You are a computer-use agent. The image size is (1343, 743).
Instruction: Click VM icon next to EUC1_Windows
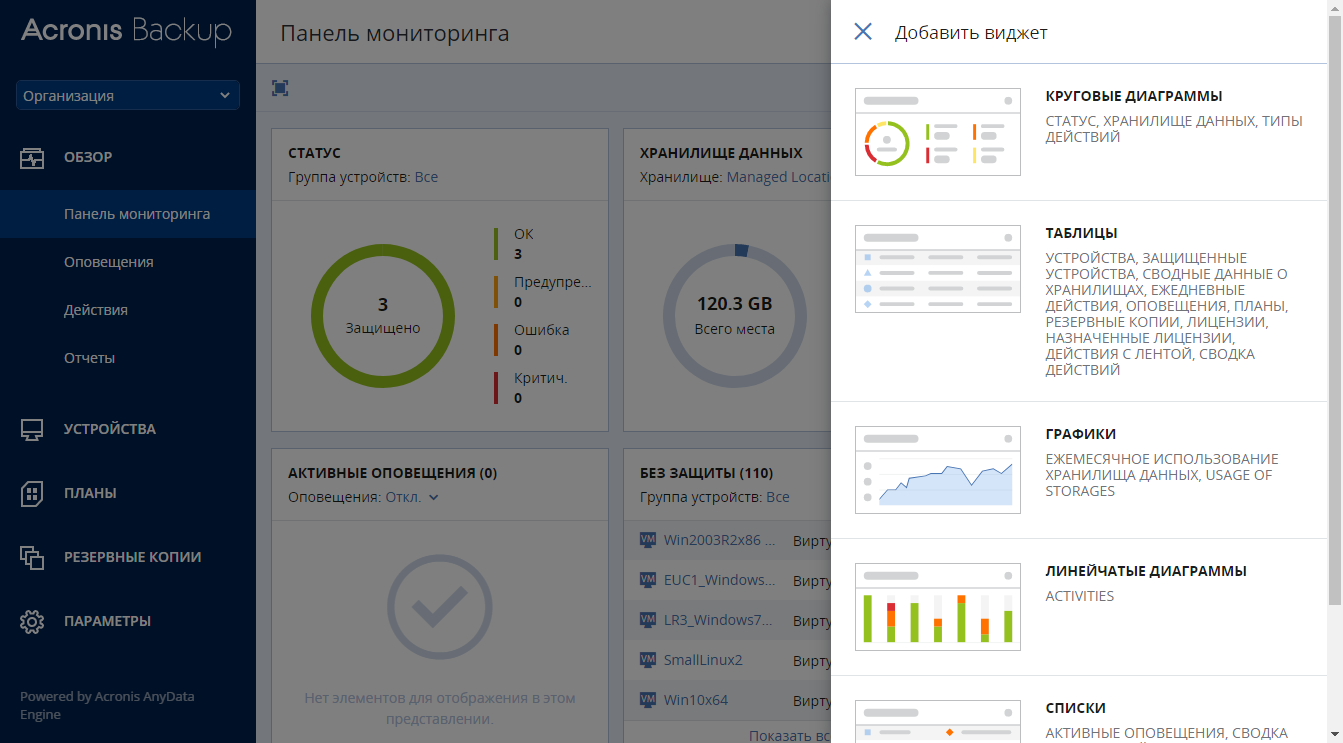click(x=647, y=580)
